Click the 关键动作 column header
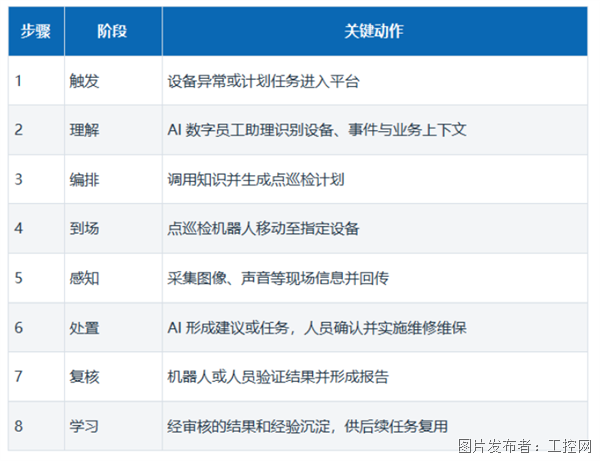 (375, 31)
